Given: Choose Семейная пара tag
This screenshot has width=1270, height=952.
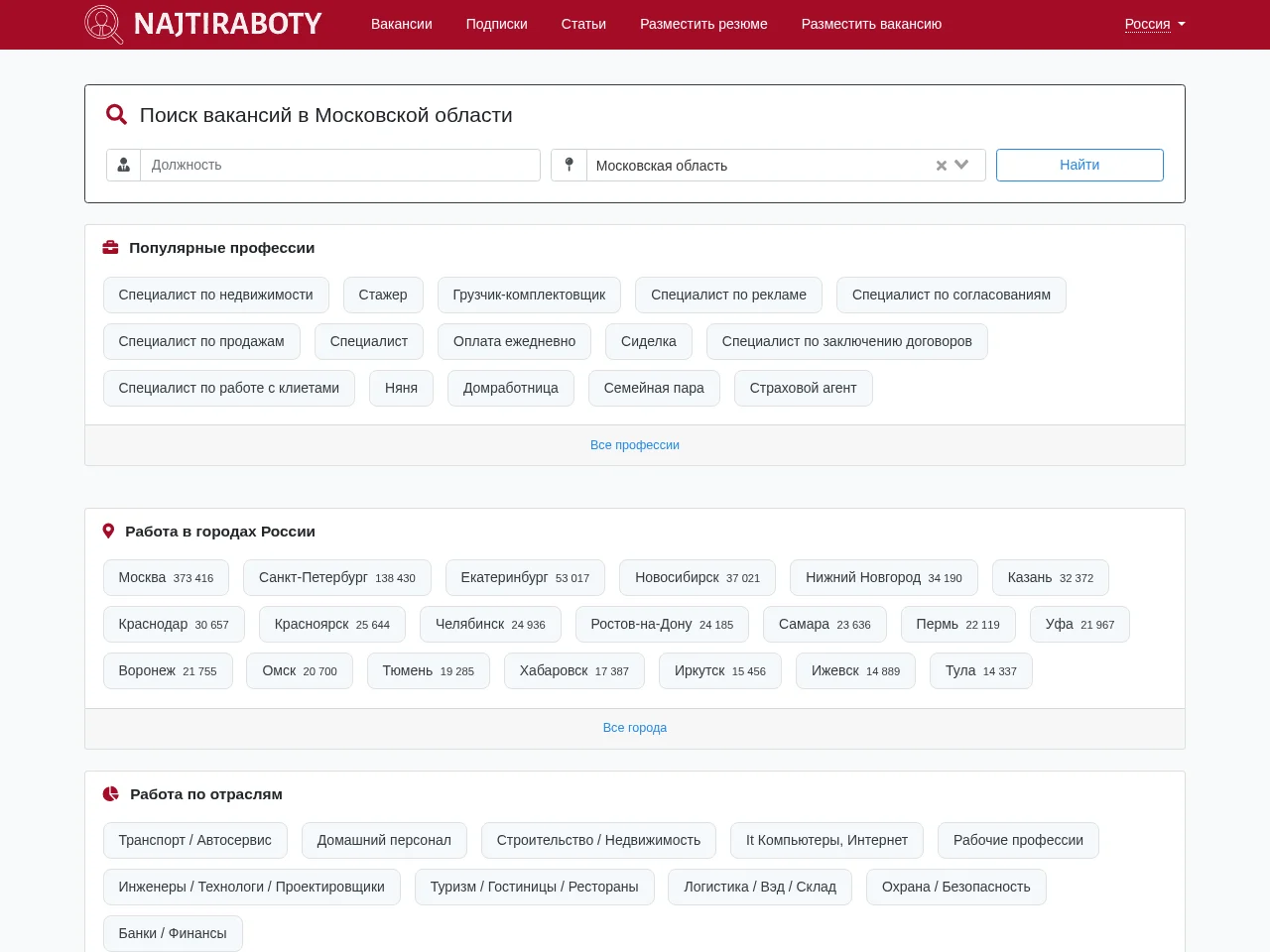Looking at the screenshot, I should tap(654, 389).
